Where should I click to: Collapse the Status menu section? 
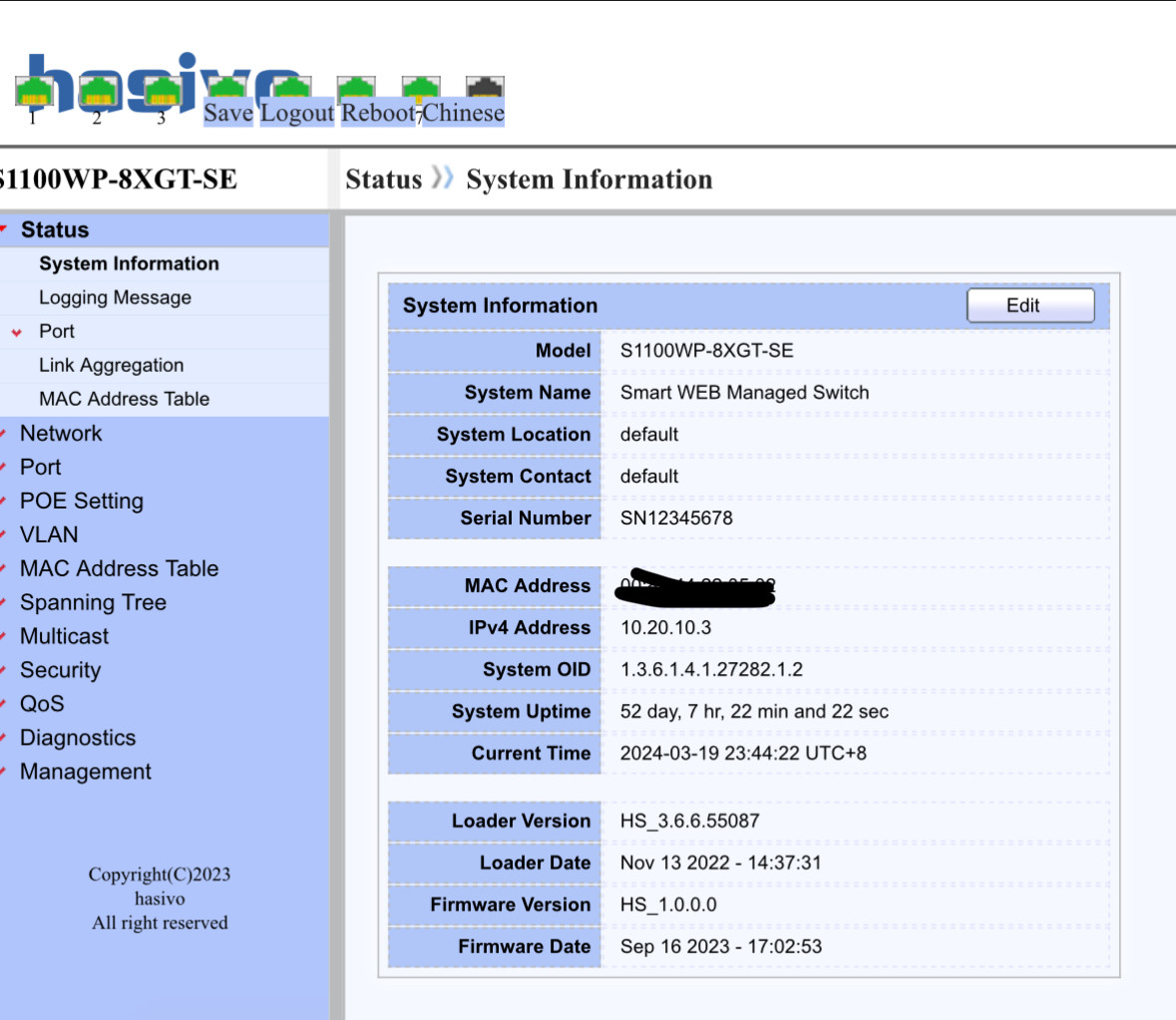tap(55, 229)
